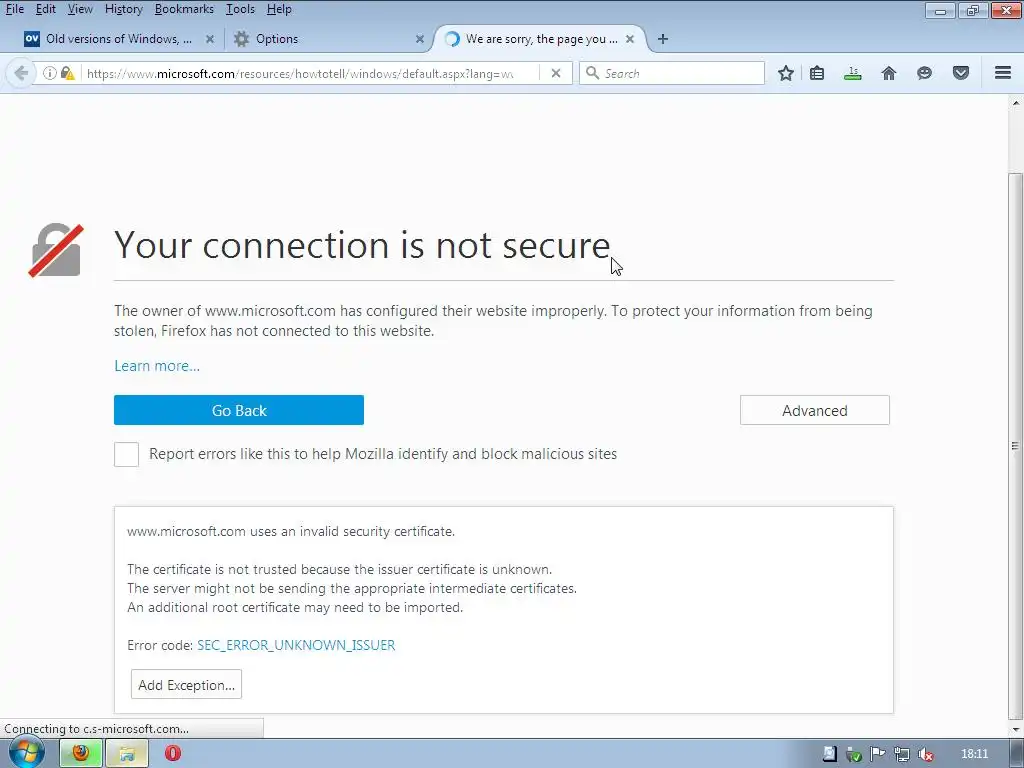Open the Bookmarks menu
The height and width of the screenshot is (768, 1024).
coord(184,9)
